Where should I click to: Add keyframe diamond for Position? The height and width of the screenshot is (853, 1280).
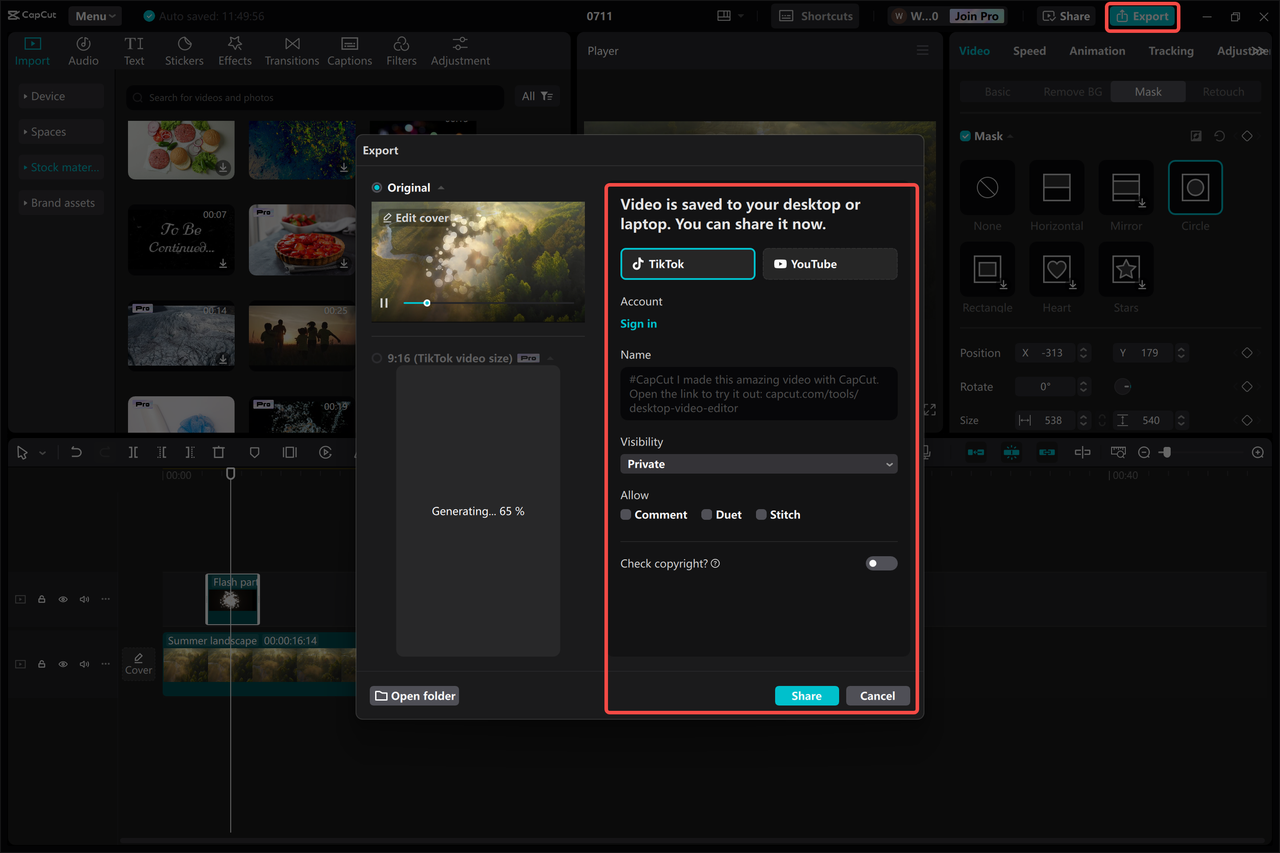coord(1247,353)
